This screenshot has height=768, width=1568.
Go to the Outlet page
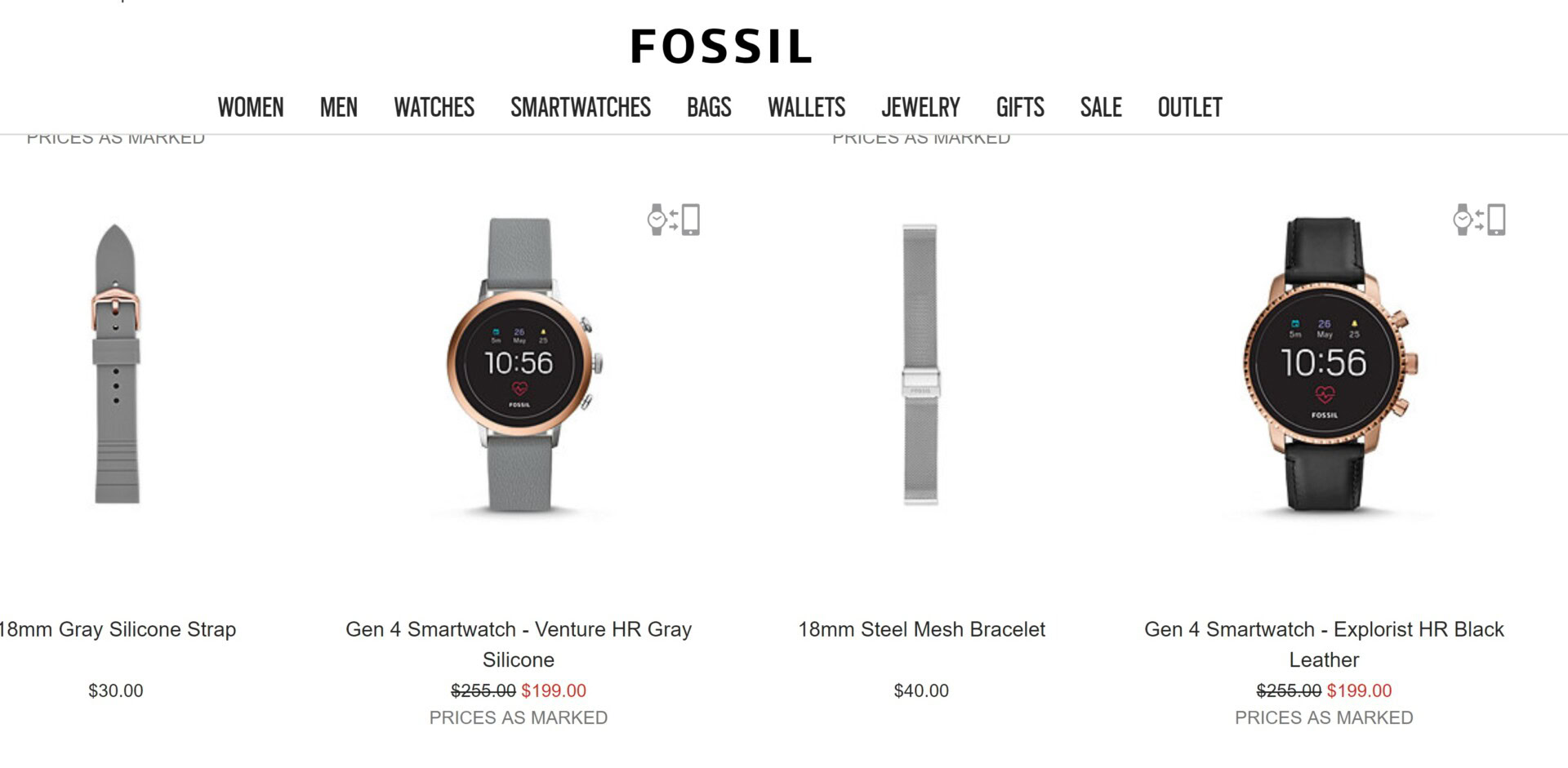pos(1190,107)
